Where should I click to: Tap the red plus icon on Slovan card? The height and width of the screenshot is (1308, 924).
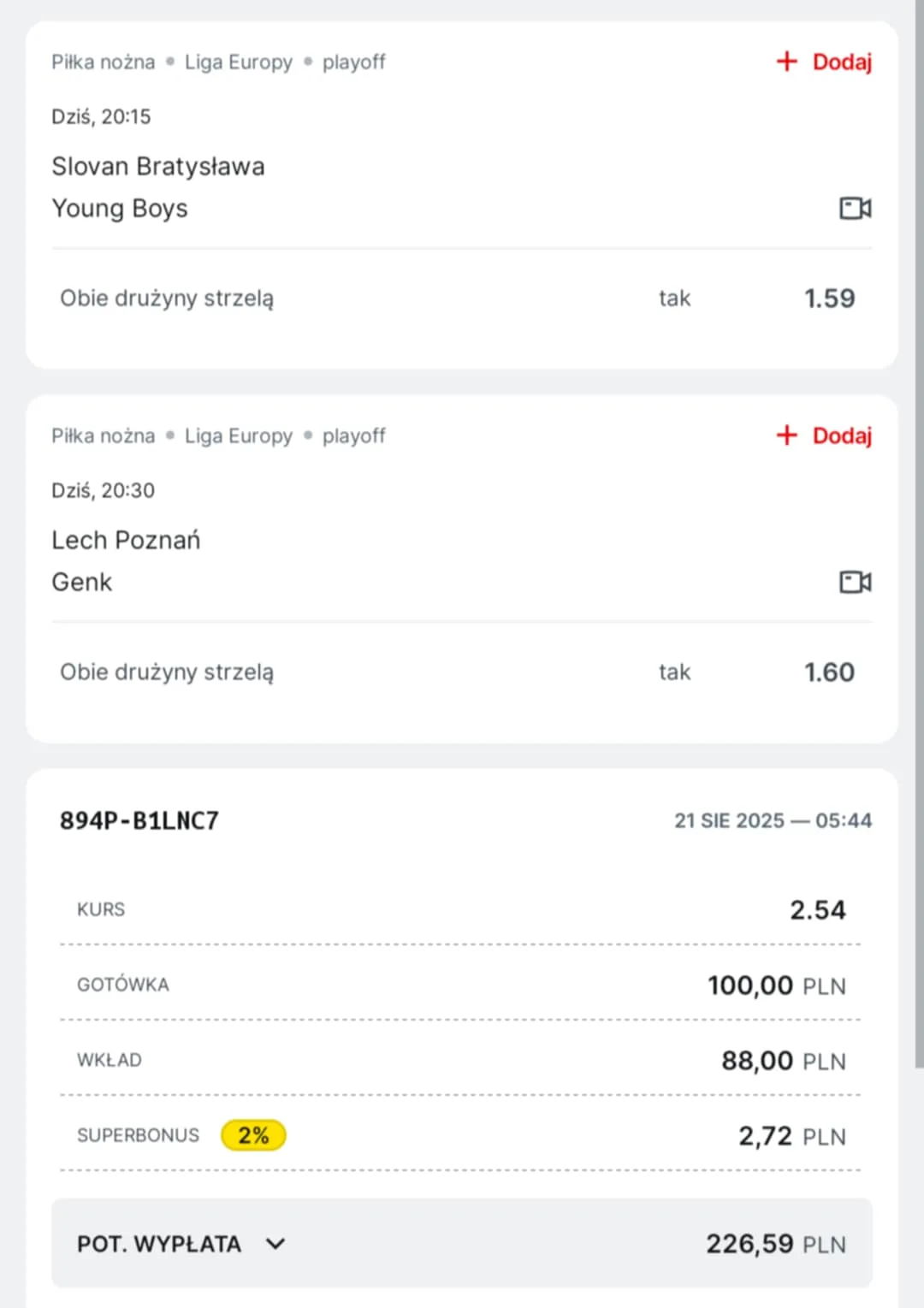[x=786, y=62]
